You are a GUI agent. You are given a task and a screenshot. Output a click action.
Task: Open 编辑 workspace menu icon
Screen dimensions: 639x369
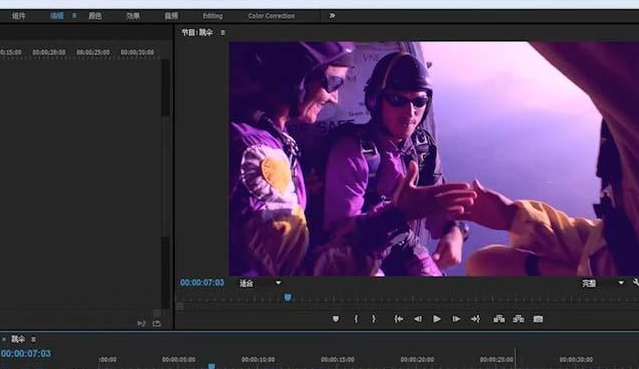(74, 15)
